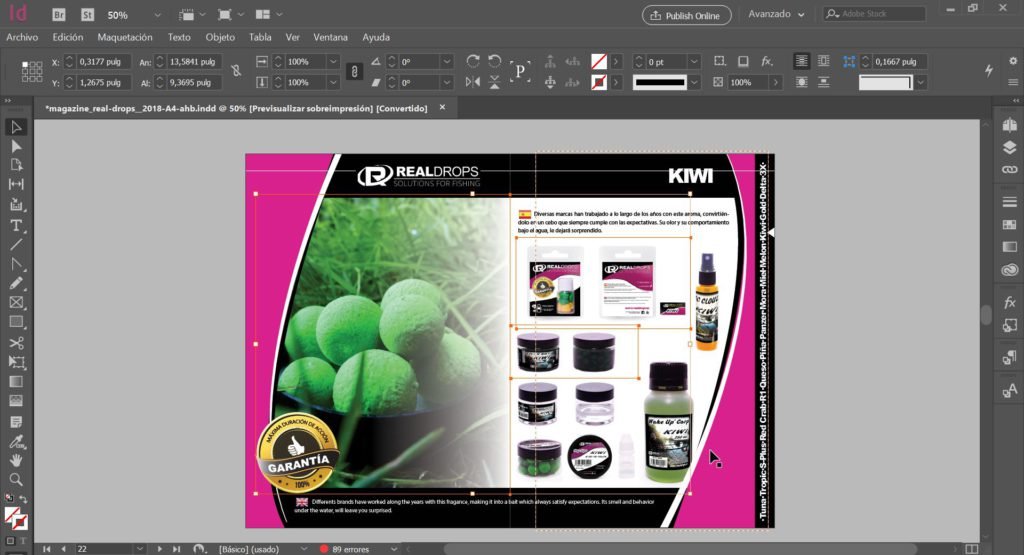Go to next page arrow
The width and height of the screenshot is (1024, 555).
[159, 549]
